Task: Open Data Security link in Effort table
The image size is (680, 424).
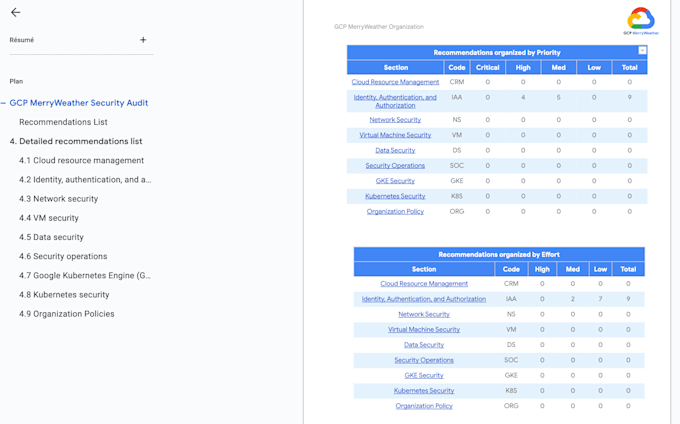Action: click(424, 345)
